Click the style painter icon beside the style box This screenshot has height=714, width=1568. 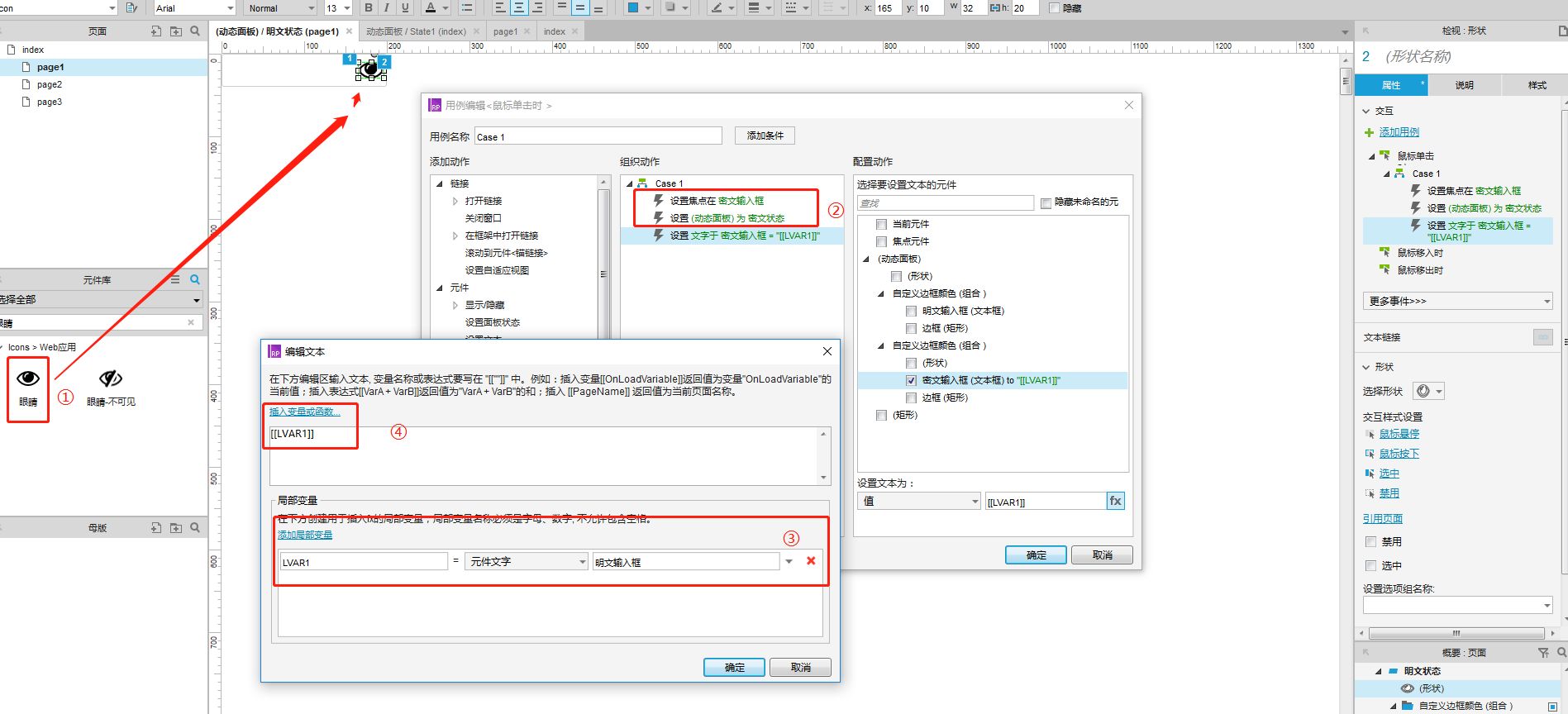click(x=131, y=7)
